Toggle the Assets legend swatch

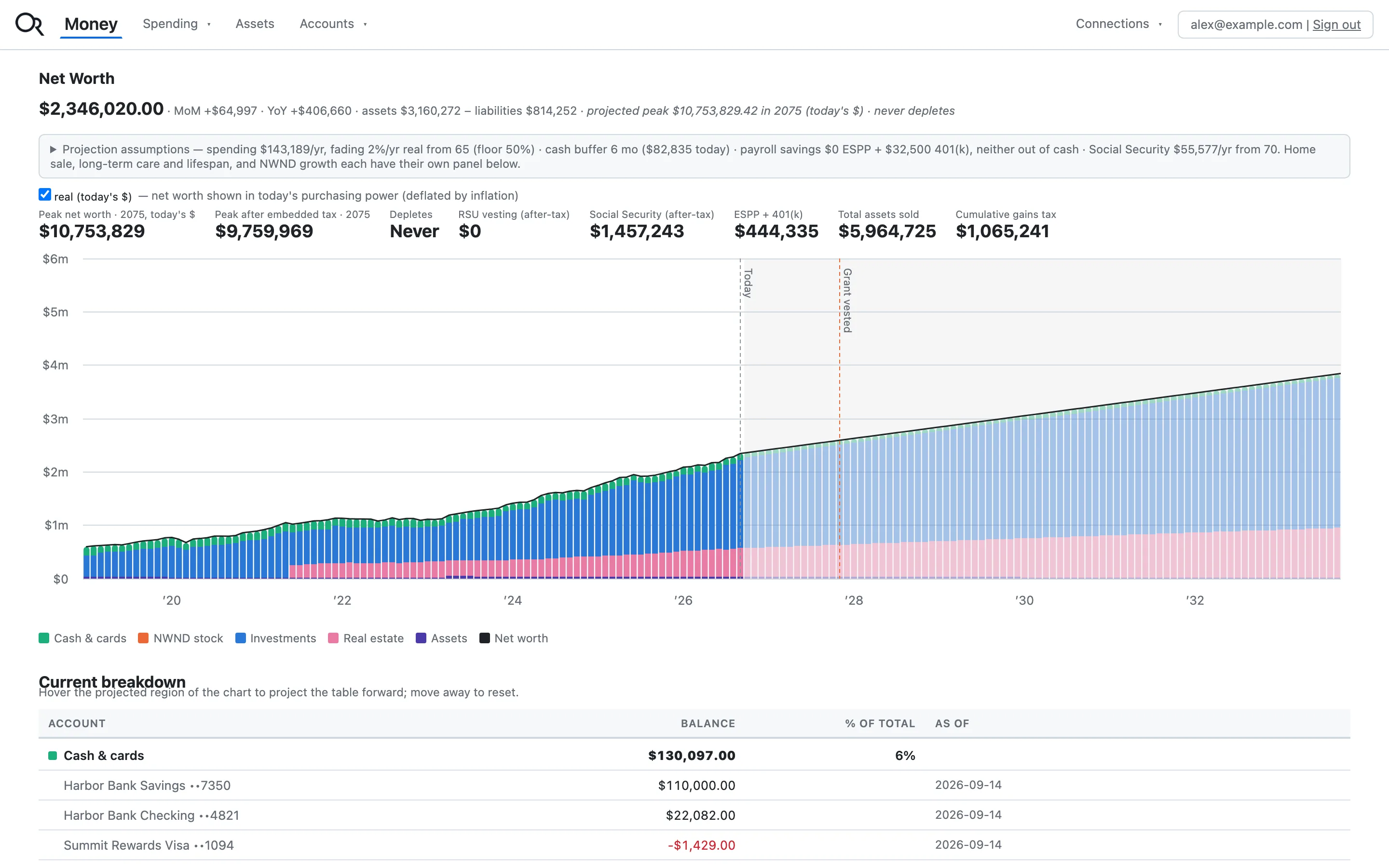pos(421,638)
